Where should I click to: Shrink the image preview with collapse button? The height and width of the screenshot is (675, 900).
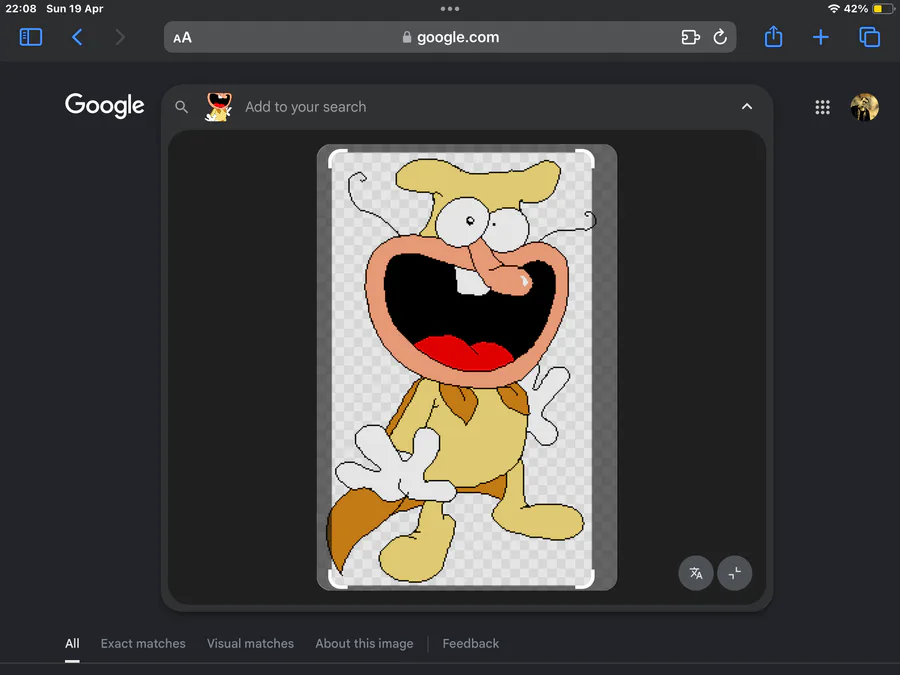click(735, 573)
